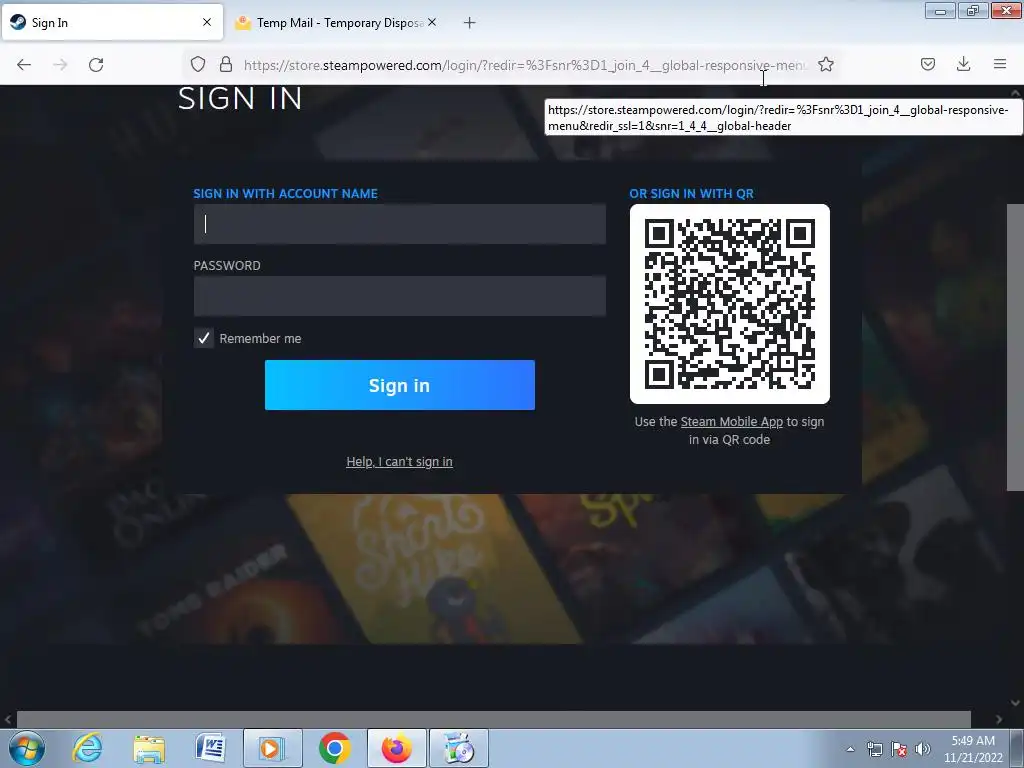Open the Steam Mobile App link
Viewport: 1024px width, 768px height.
(x=731, y=422)
